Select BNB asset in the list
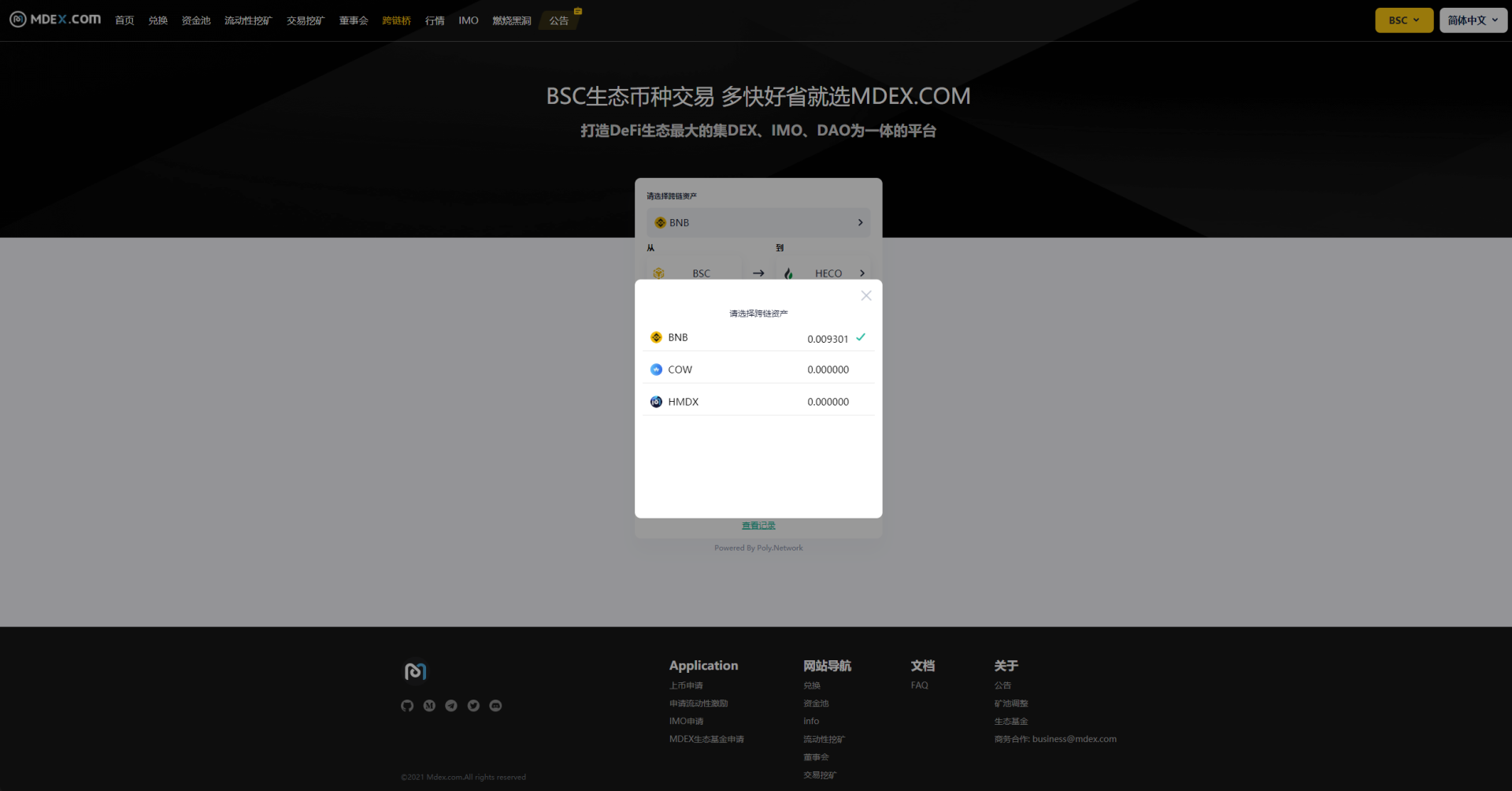The image size is (1512, 791). tap(758, 337)
